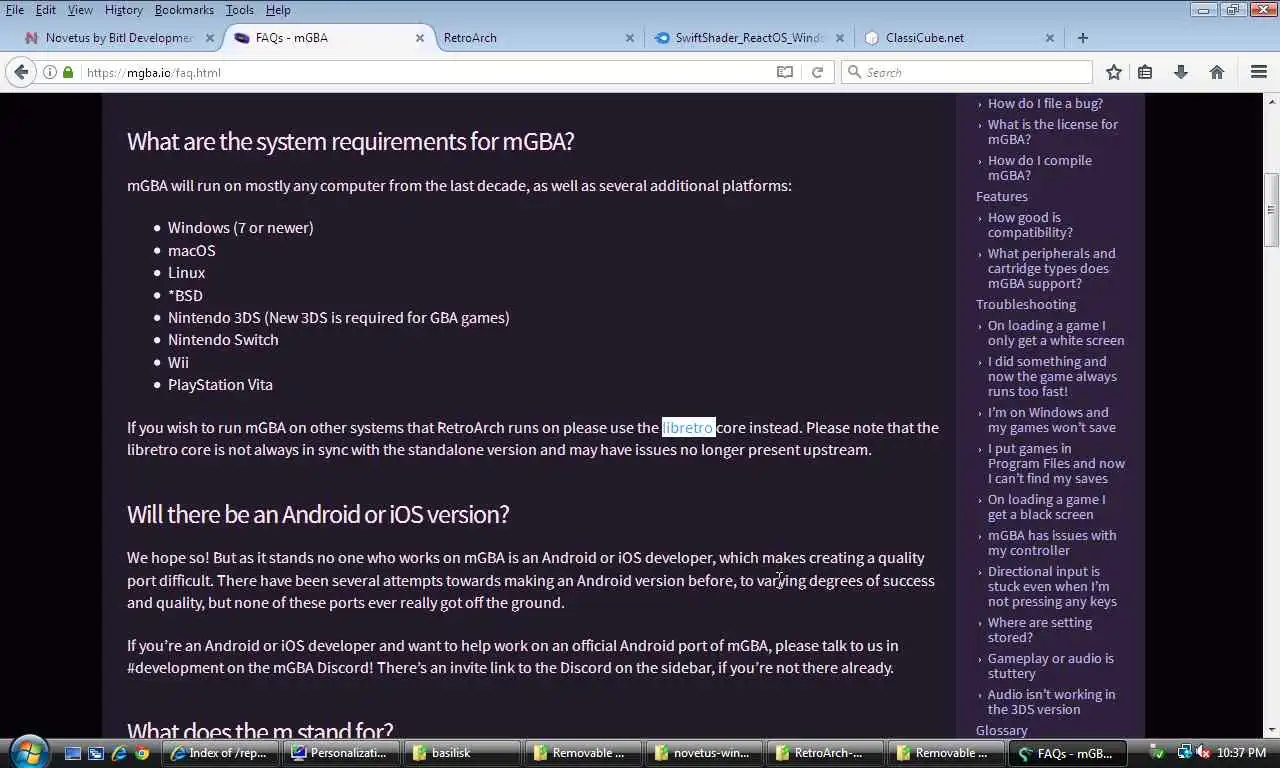
Task: Close the RetroArch tab
Action: (630, 38)
